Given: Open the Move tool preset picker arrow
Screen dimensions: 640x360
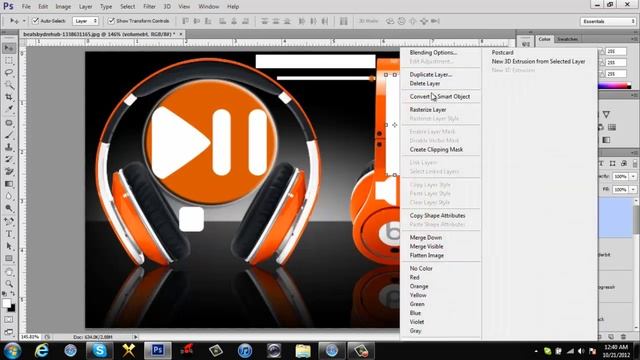Looking at the screenshot, I should coord(24,21).
